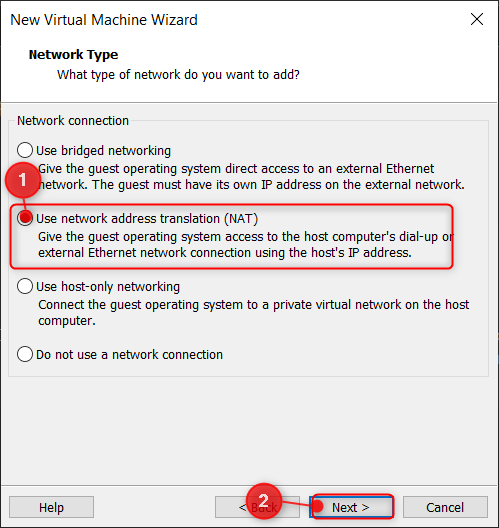Continue with the Next button
Viewport: 499px width, 528px height.
pyautogui.click(x=351, y=507)
